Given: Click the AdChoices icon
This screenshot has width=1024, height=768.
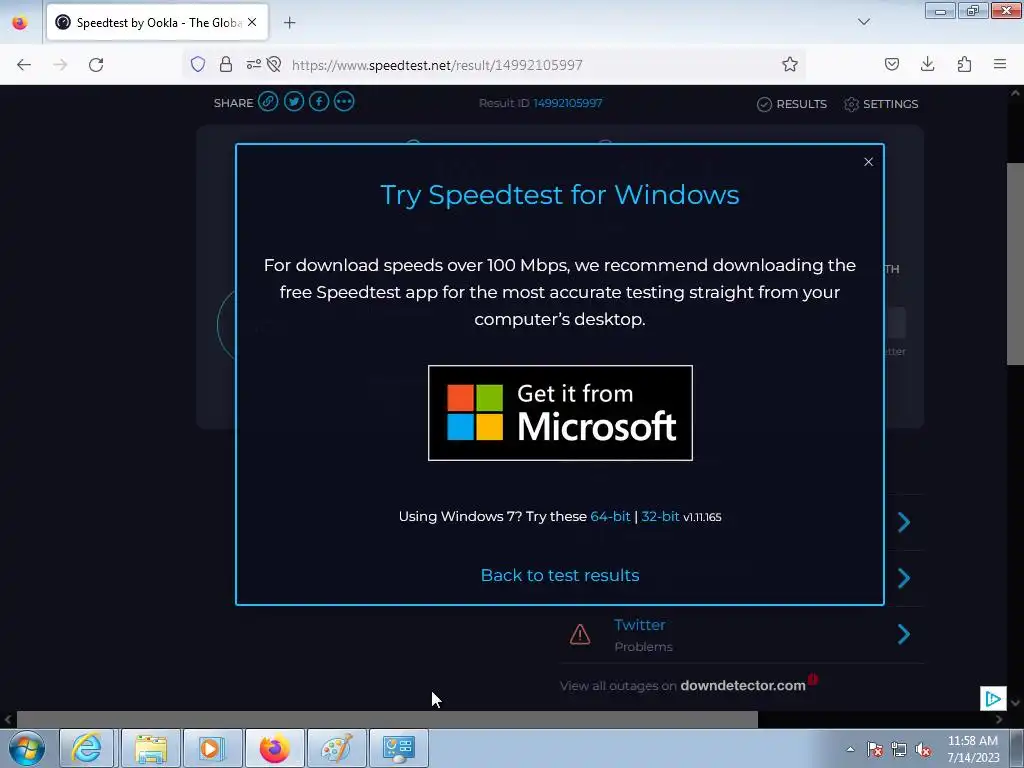Looking at the screenshot, I should 993,699.
